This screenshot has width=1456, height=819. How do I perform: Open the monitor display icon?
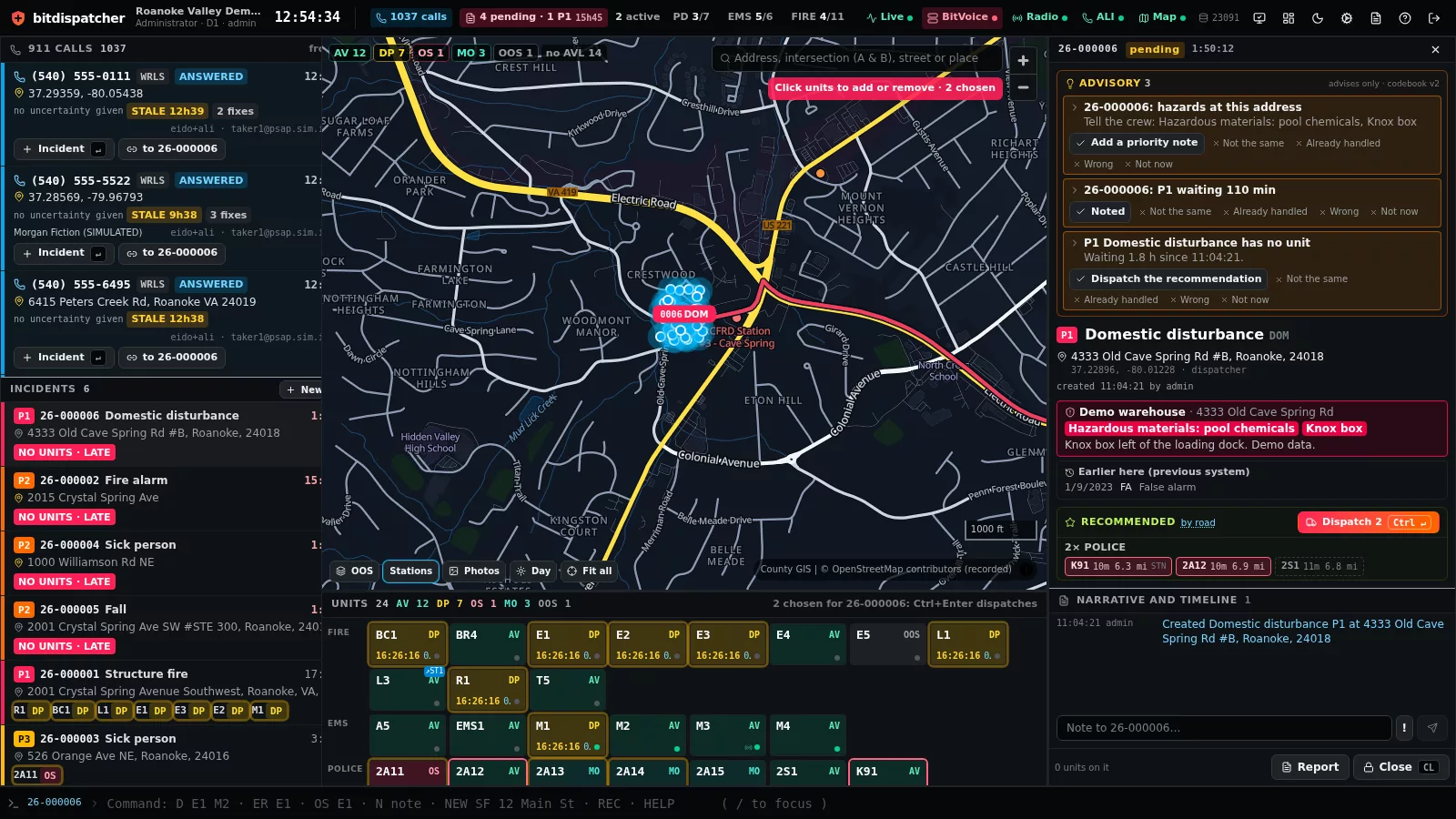(1259, 17)
